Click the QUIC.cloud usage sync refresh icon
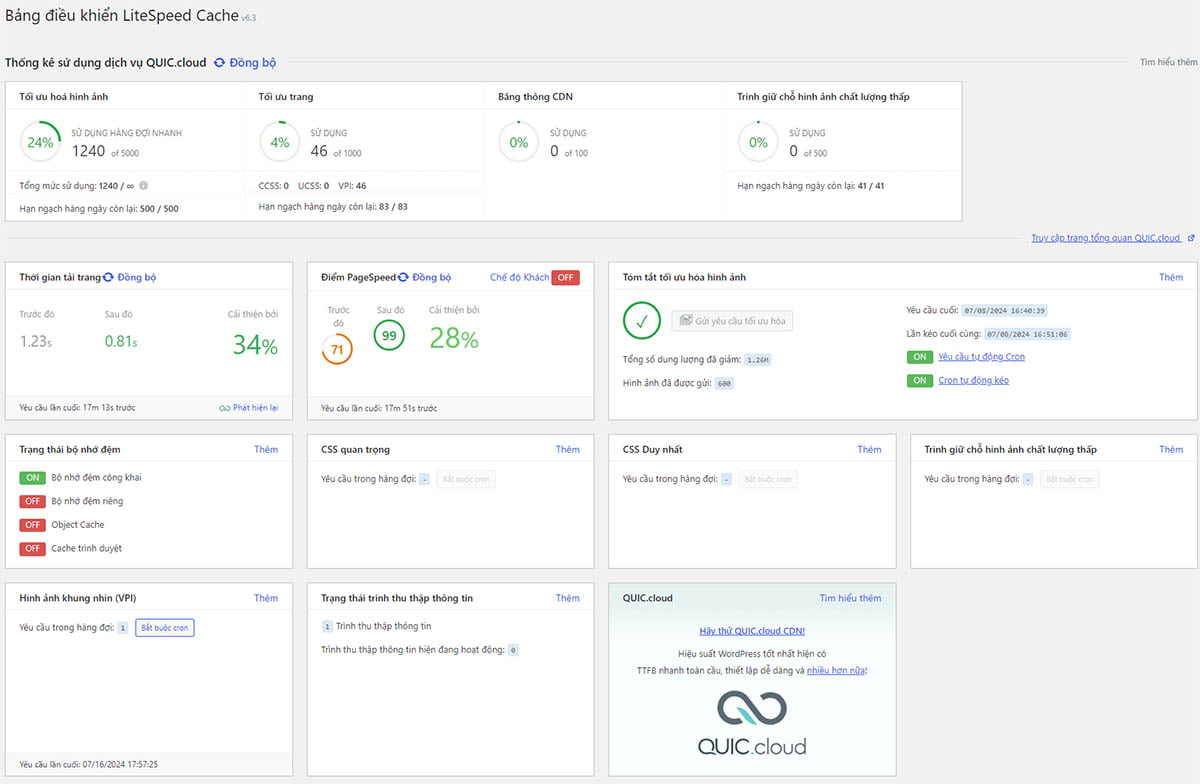 [219, 63]
